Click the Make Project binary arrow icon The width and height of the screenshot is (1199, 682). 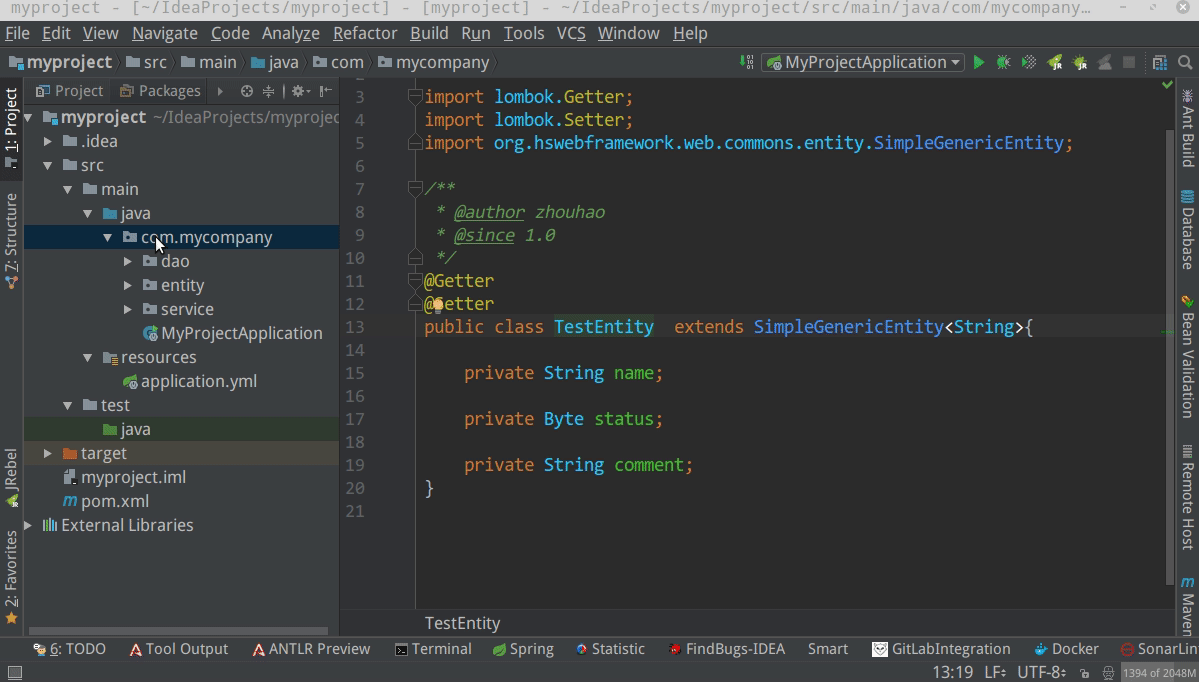pyautogui.click(x=747, y=63)
